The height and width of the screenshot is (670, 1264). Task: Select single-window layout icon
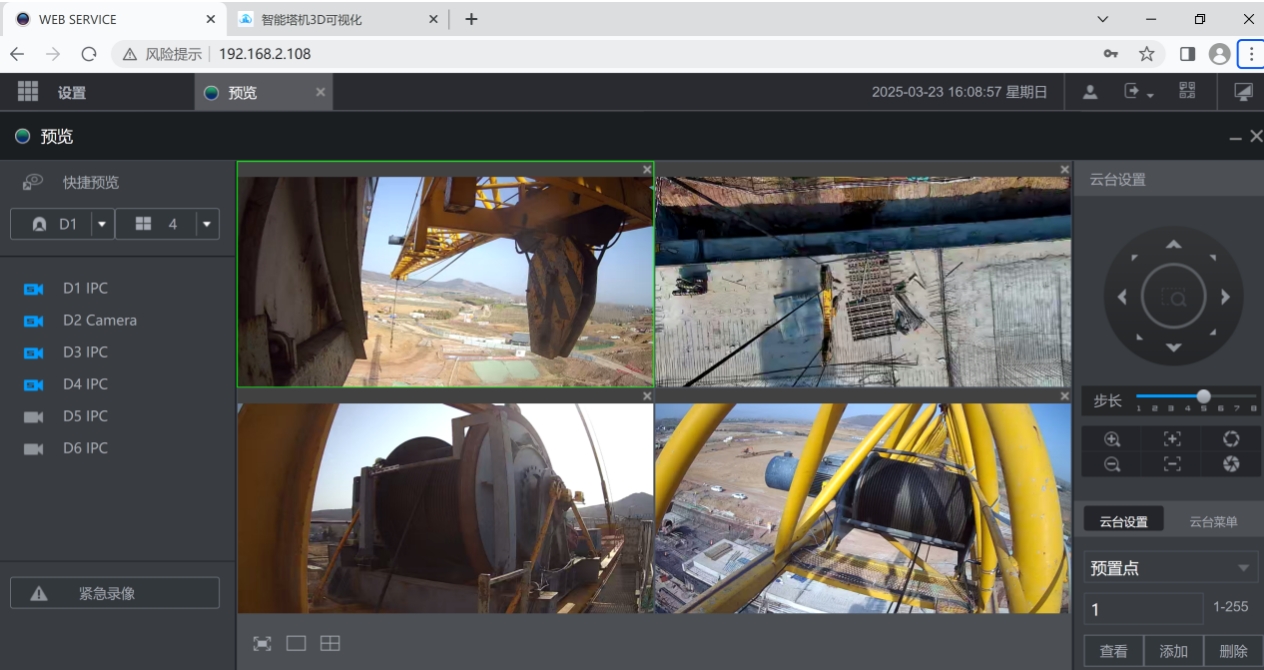pyautogui.click(x=296, y=644)
